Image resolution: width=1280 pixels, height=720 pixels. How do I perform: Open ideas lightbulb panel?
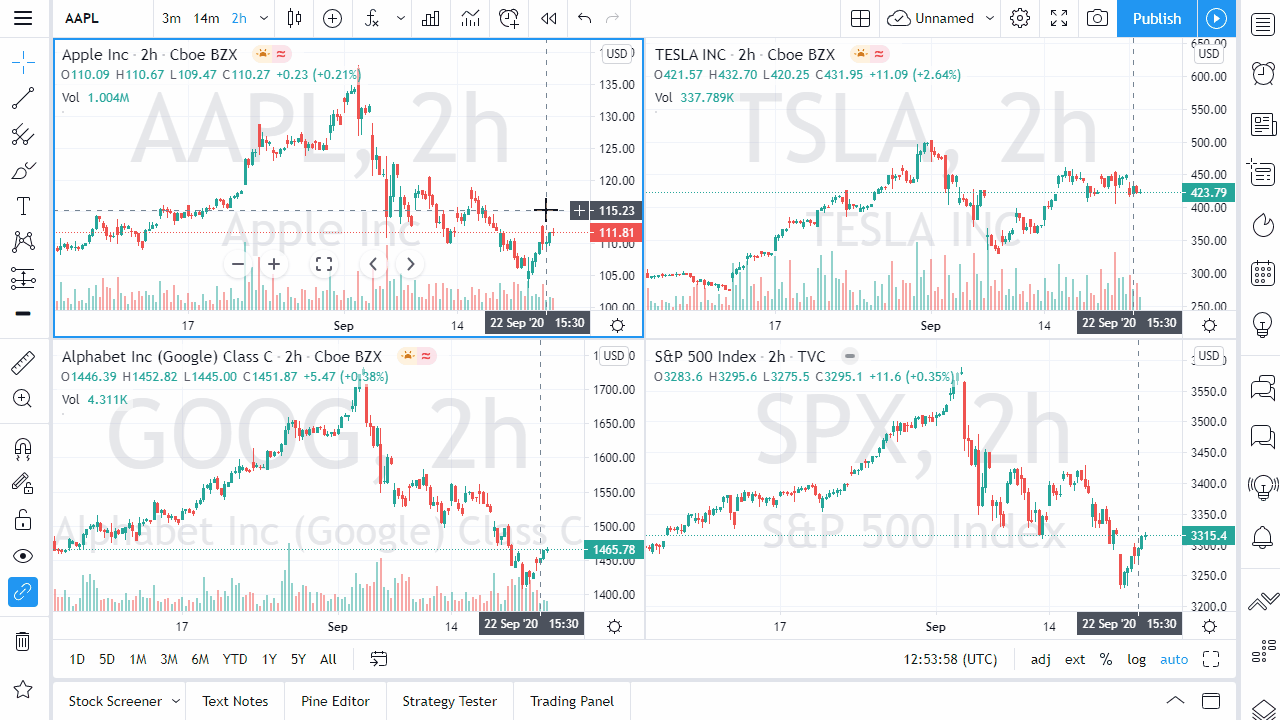(1263, 324)
